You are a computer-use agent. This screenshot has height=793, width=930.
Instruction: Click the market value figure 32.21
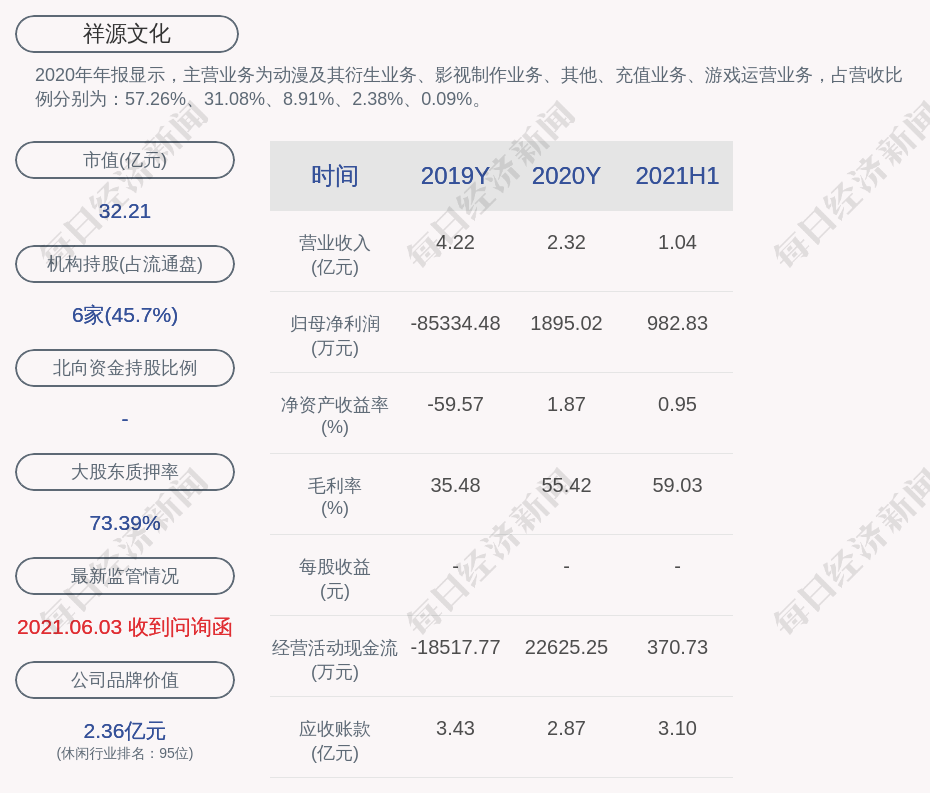pos(125,211)
